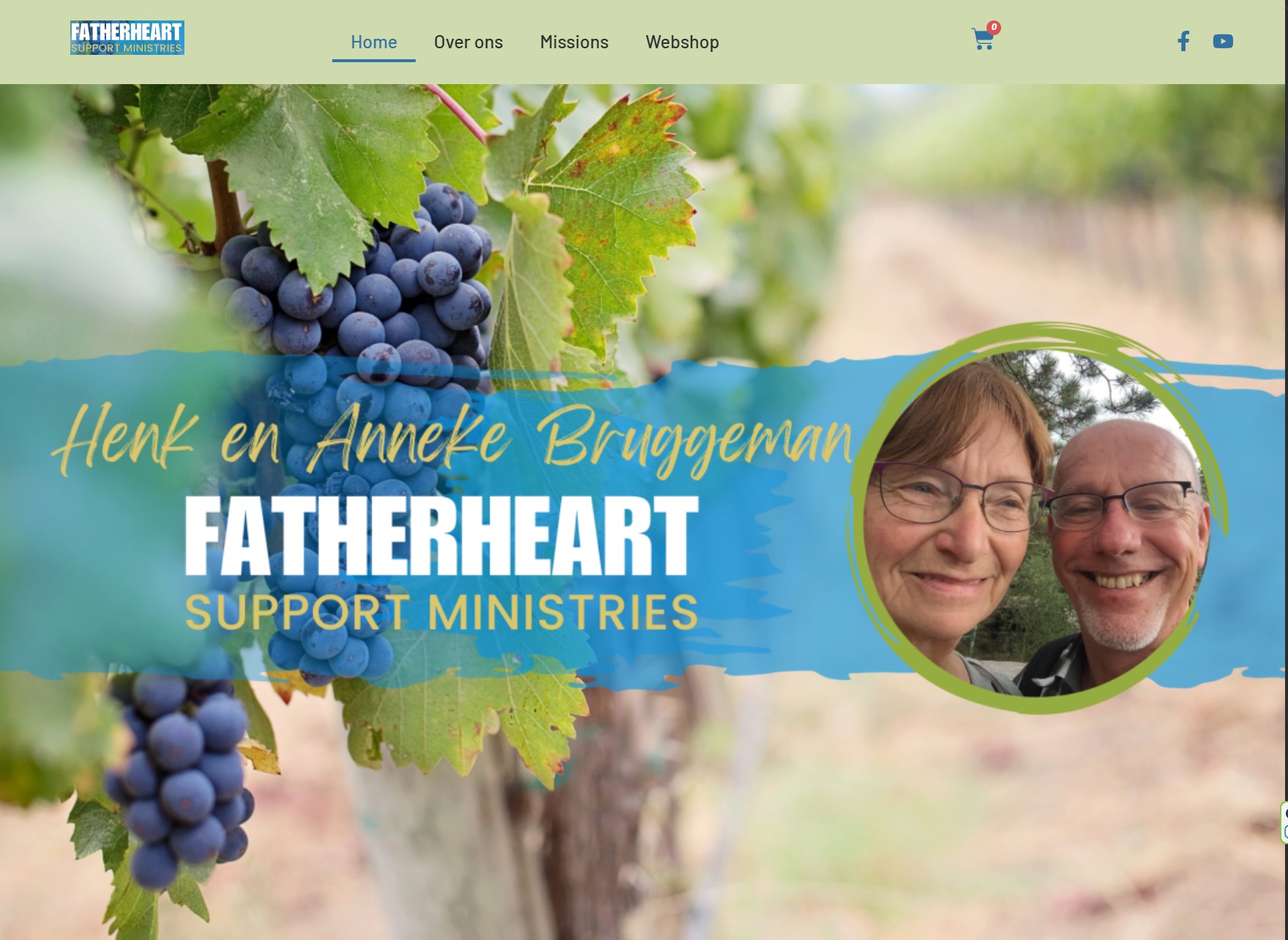Click the lower-left hanging grape cluster

click(179, 775)
